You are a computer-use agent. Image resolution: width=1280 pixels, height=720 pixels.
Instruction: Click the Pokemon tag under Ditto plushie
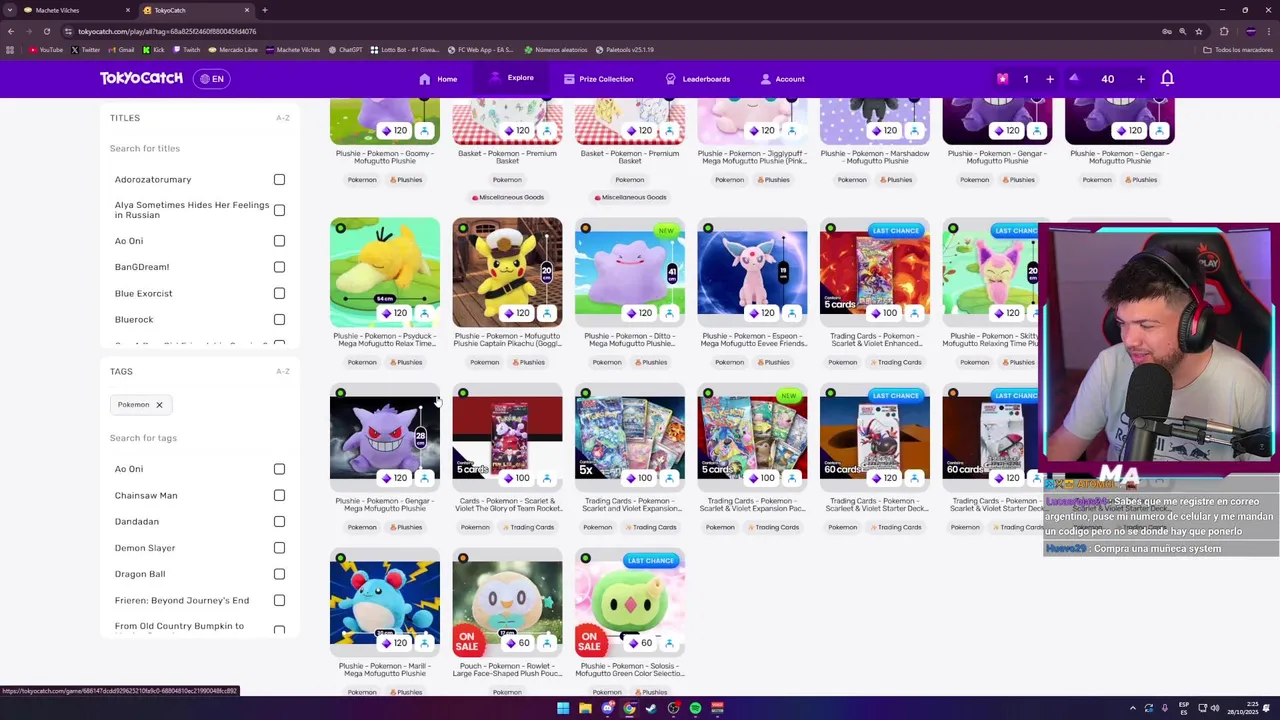(607, 362)
